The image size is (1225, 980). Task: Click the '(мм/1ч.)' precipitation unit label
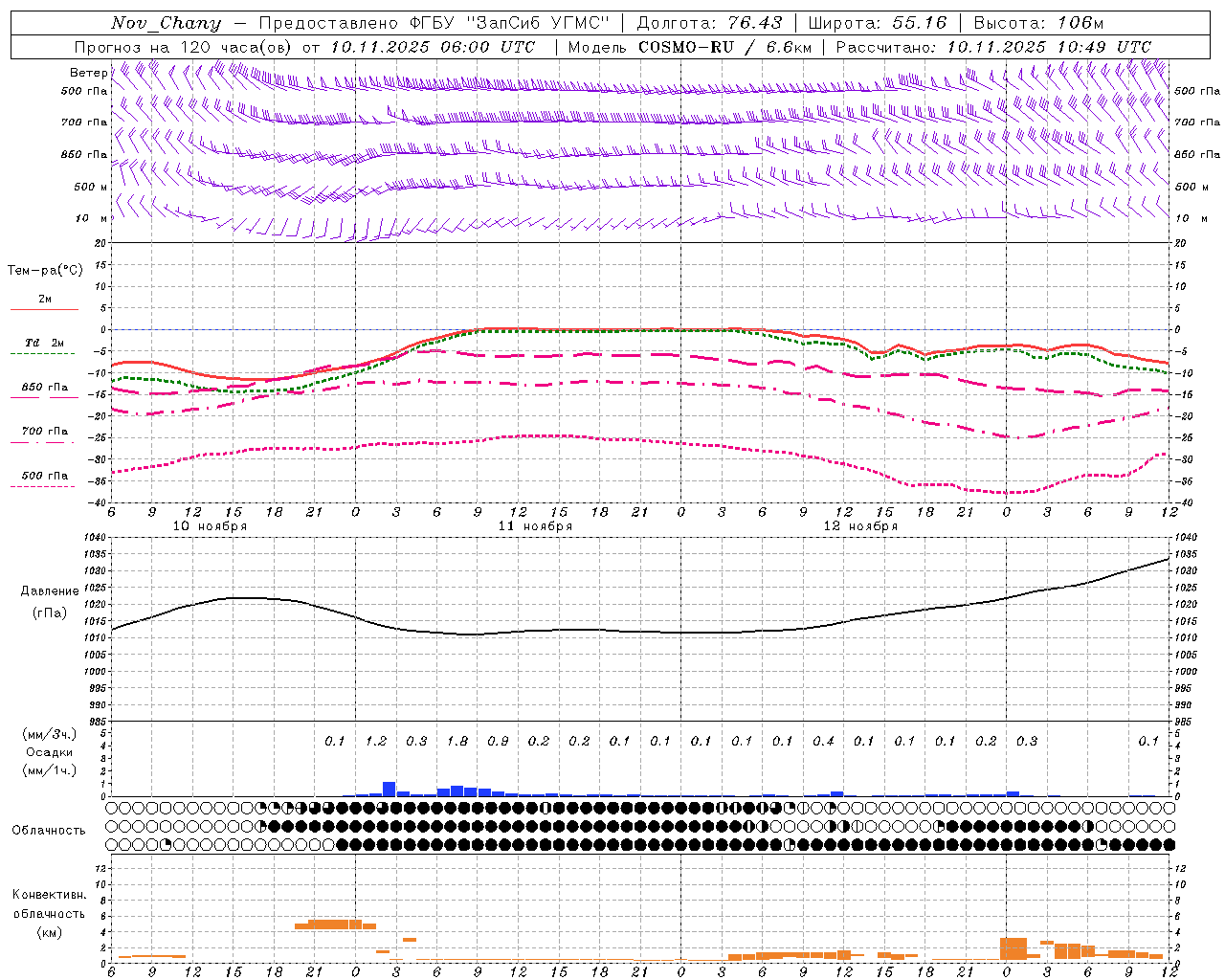click(51, 770)
